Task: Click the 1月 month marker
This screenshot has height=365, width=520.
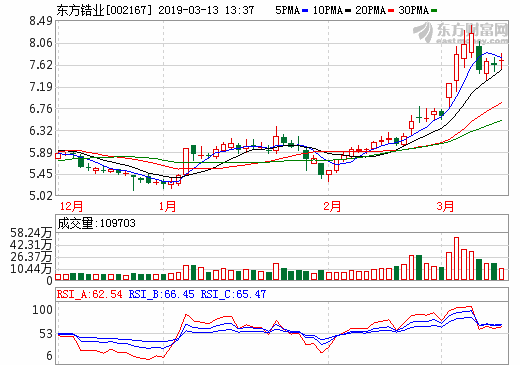Action: tap(167, 206)
